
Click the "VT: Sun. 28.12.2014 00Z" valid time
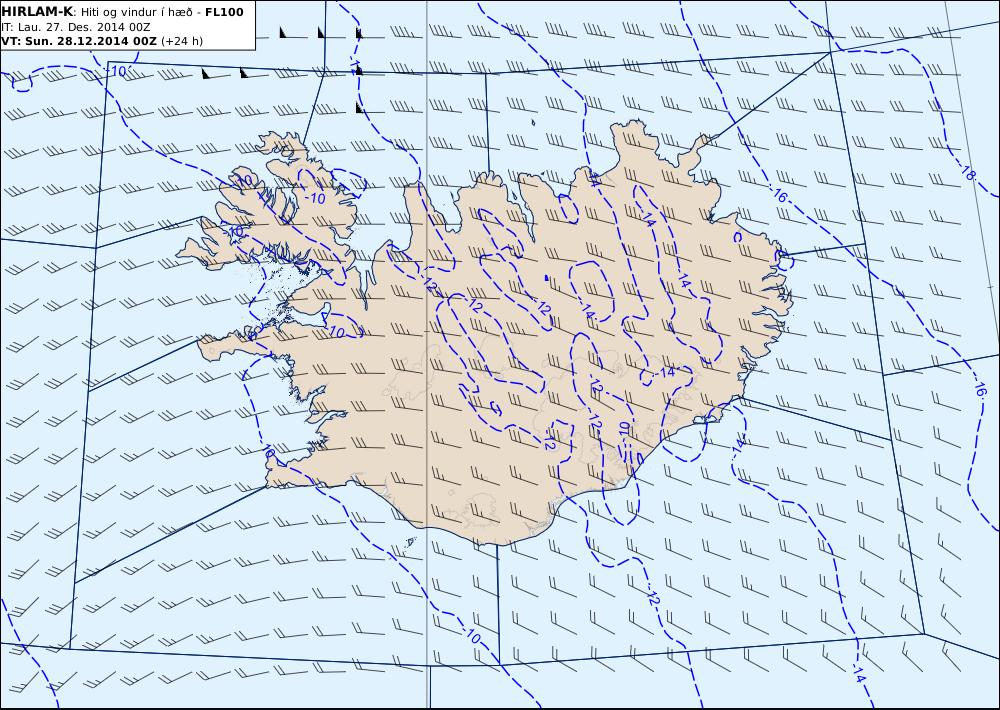pos(79,41)
